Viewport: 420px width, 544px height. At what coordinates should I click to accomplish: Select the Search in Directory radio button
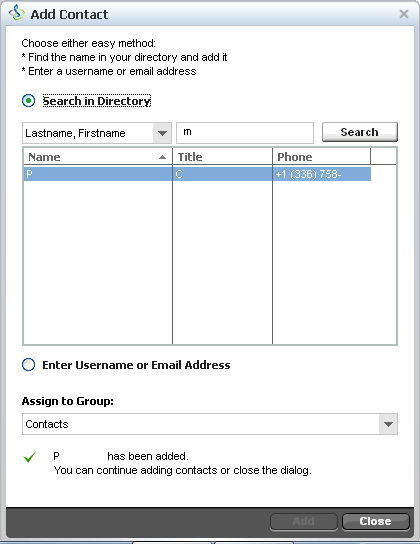pyautogui.click(x=28, y=101)
